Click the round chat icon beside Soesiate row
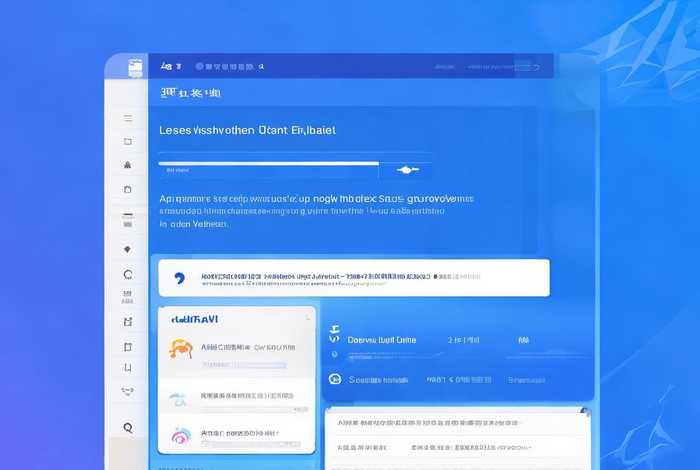The height and width of the screenshot is (470, 700). coord(335,380)
